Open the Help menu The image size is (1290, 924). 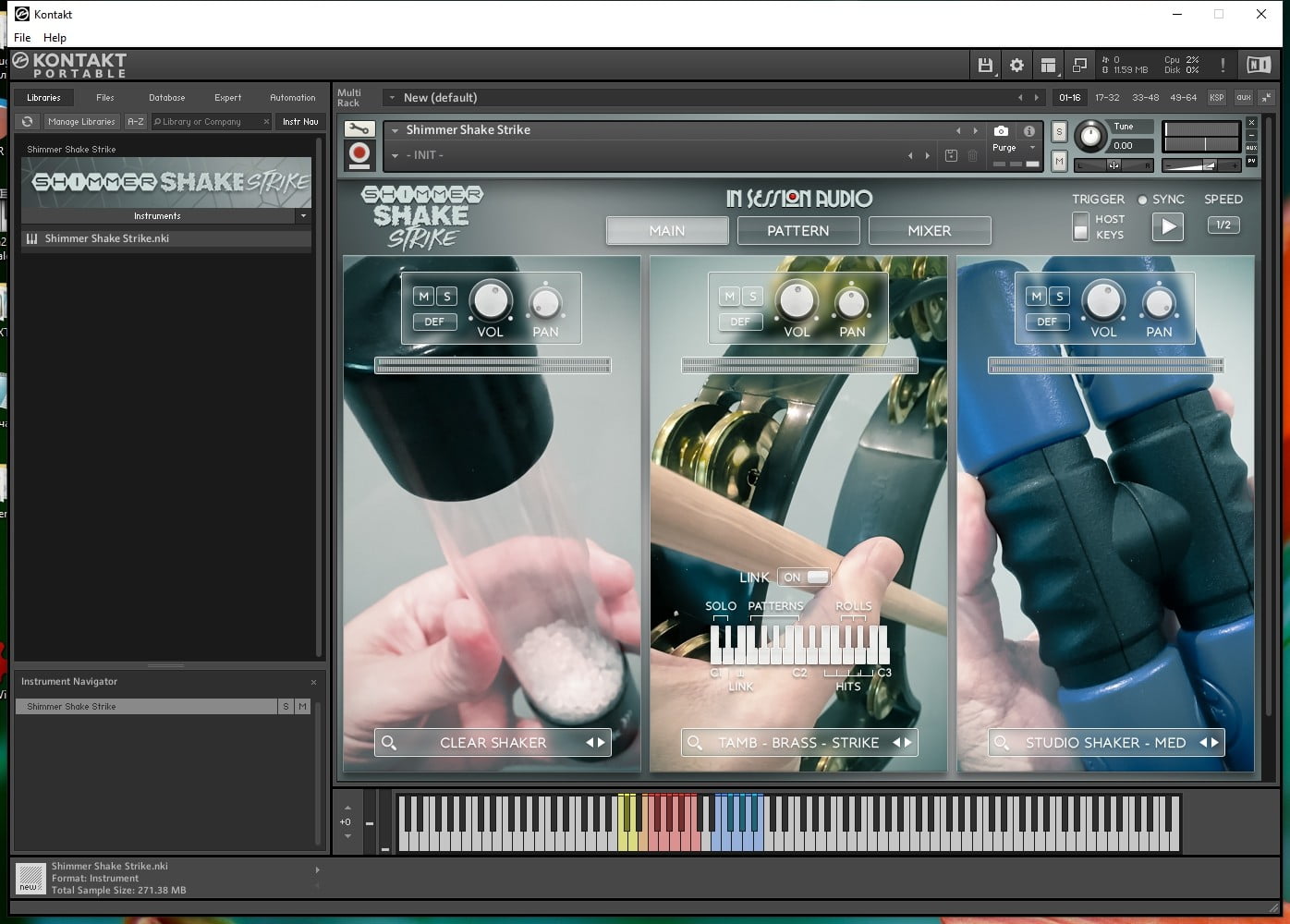[55, 38]
